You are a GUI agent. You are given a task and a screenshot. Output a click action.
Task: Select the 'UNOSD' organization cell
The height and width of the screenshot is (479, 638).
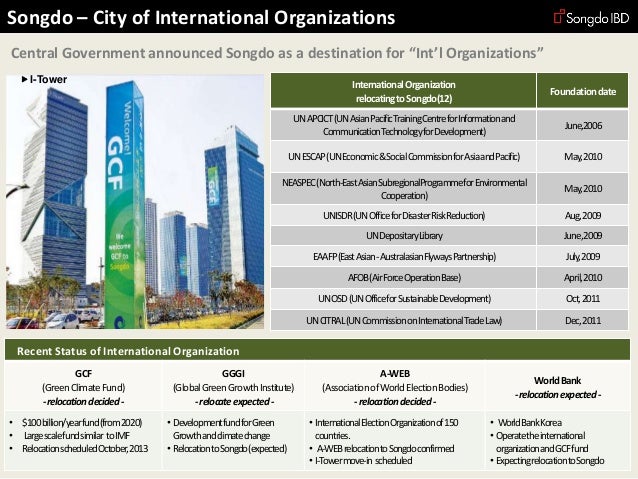click(404, 299)
